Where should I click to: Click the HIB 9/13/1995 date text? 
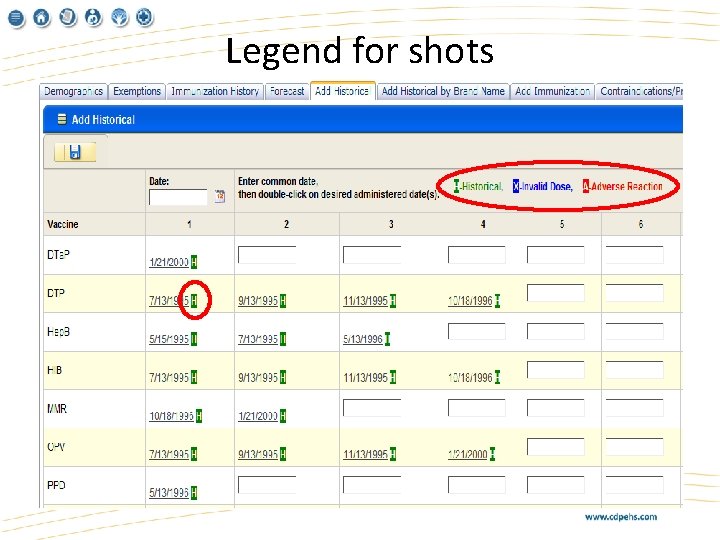click(258, 378)
